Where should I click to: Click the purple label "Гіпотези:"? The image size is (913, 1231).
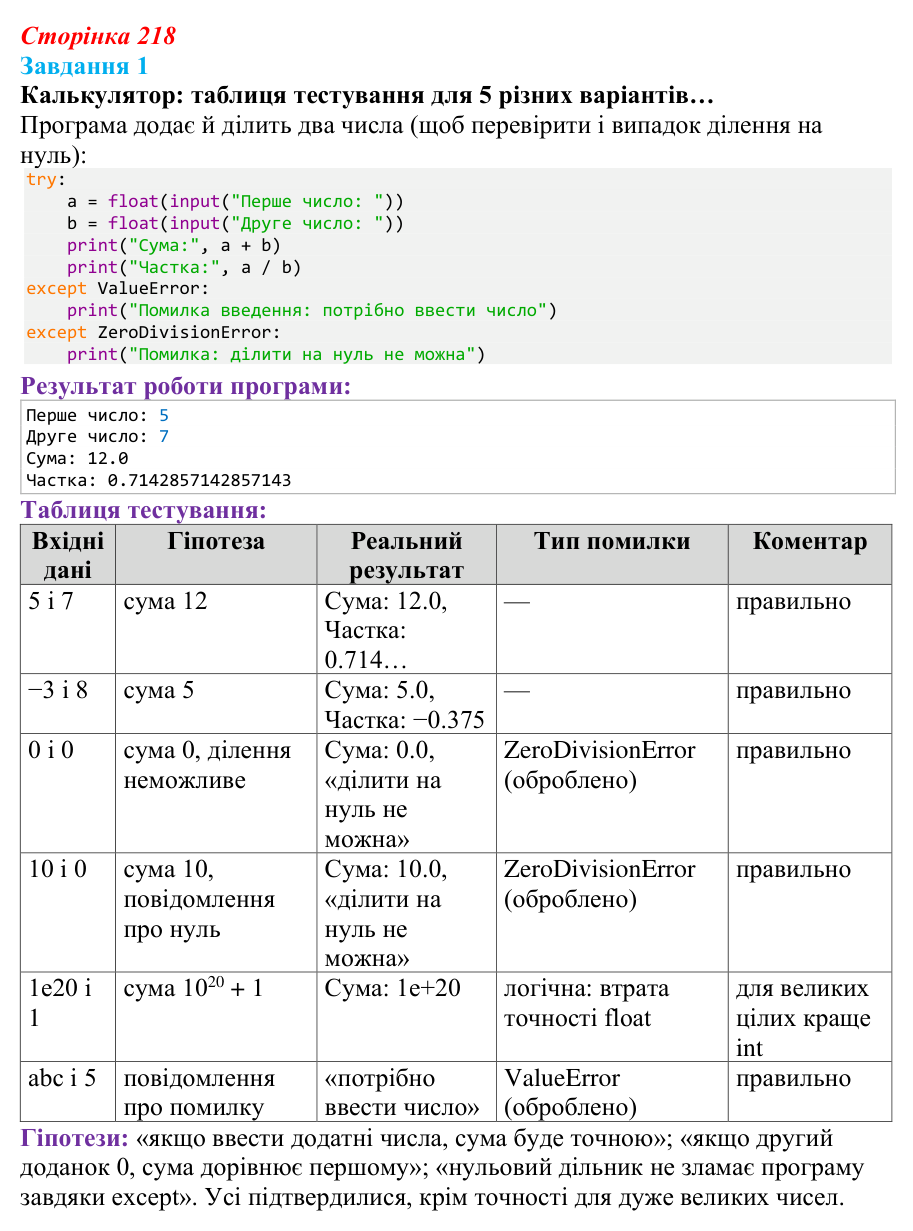coord(75,1138)
